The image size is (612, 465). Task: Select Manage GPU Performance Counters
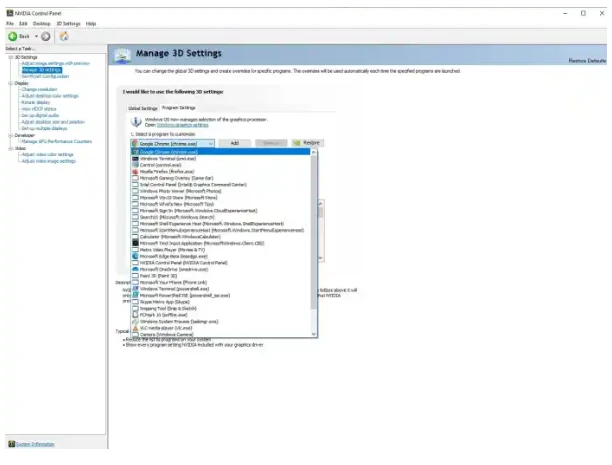click(57, 141)
